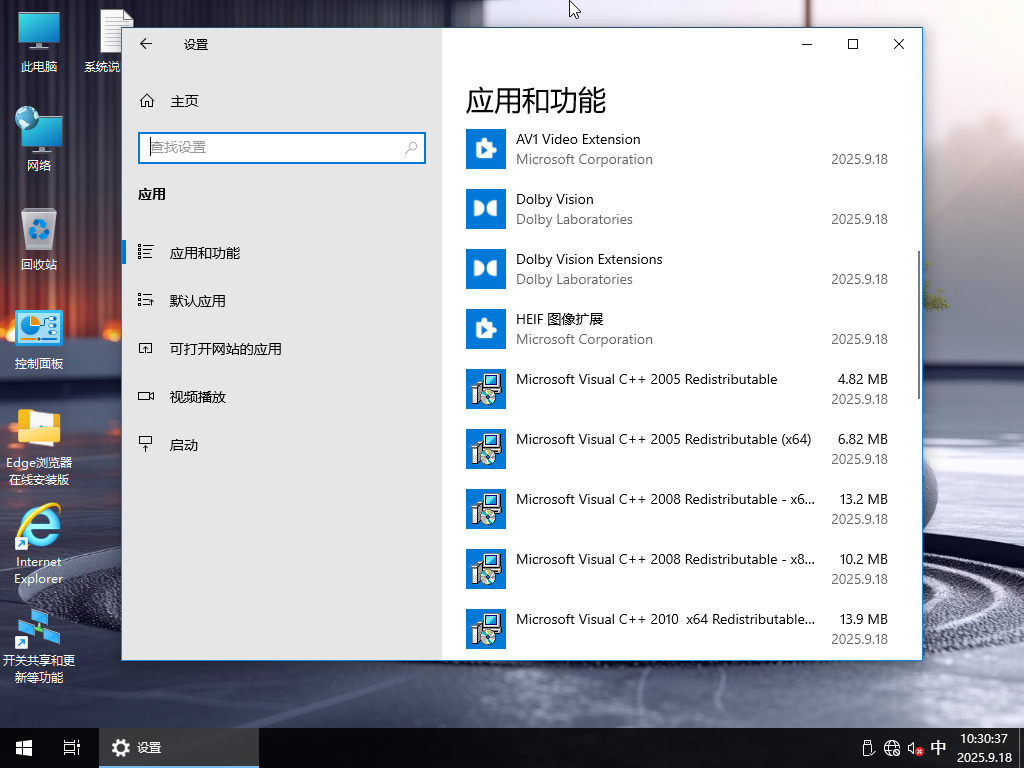Click the Dolby Vision Extensions app icon
This screenshot has width=1024, height=768.
486,269
